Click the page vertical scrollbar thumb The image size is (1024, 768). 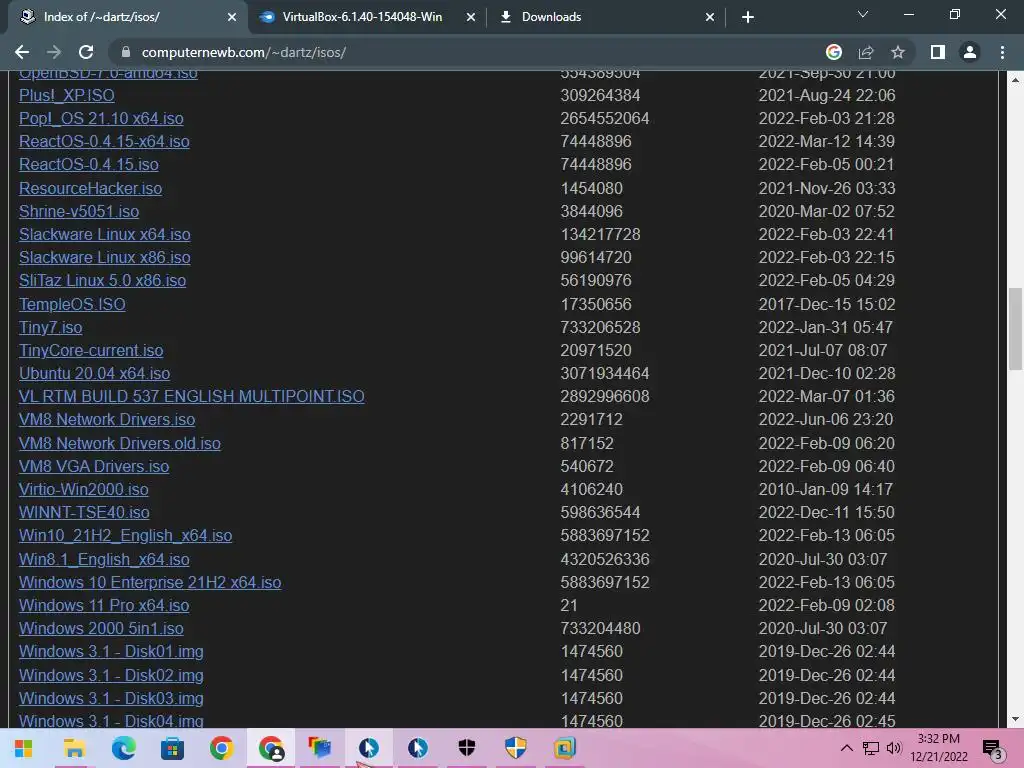click(x=1015, y=328)
